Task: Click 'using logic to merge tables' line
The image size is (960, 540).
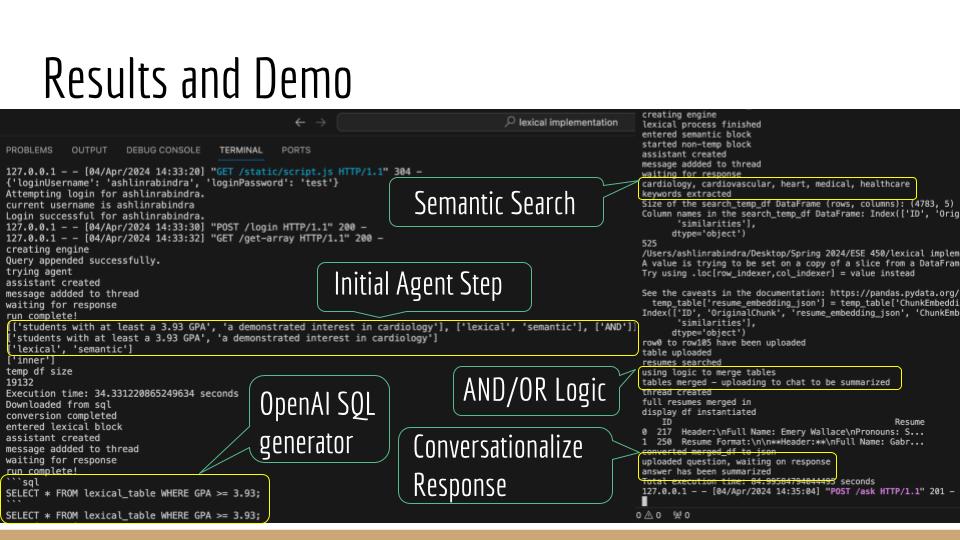Action: pyautogui.click(x=708, y=372)
